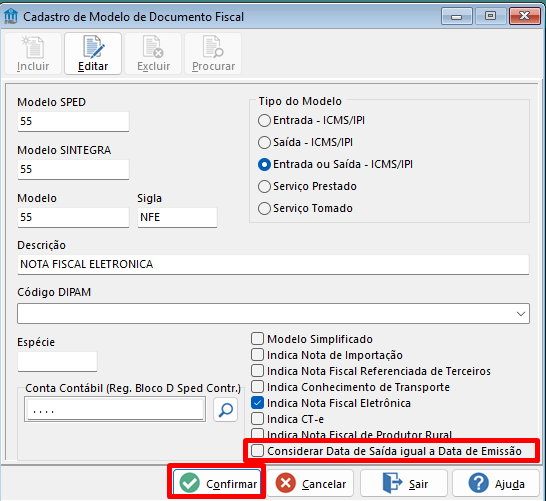Check Indica Nota Fiscal de Produtor Rural

(x=257, y=434)
